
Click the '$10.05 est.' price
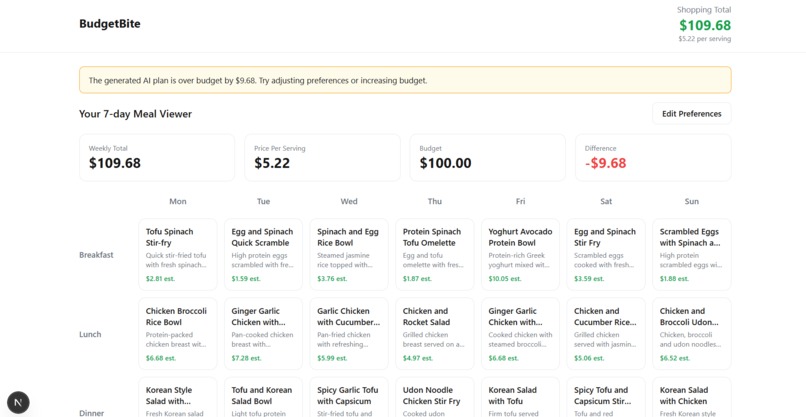click(505, 279)
